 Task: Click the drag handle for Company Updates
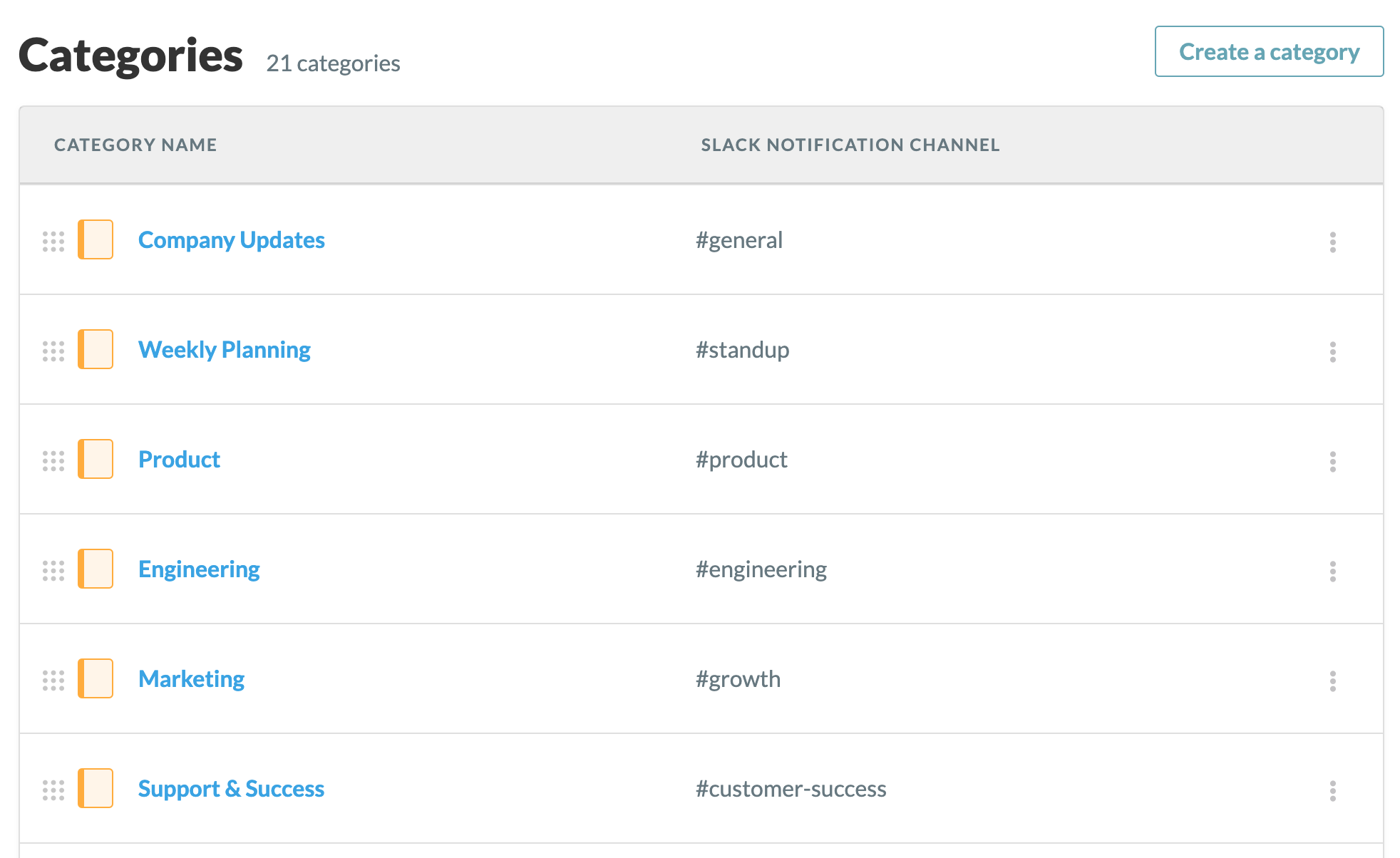(x=53, y=242)
